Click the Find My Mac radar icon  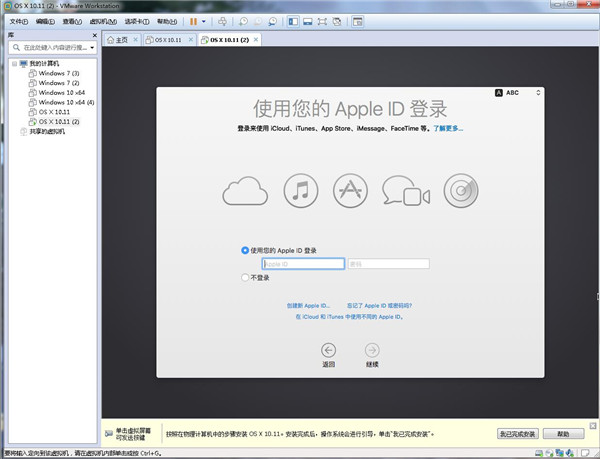click(461, 190)
